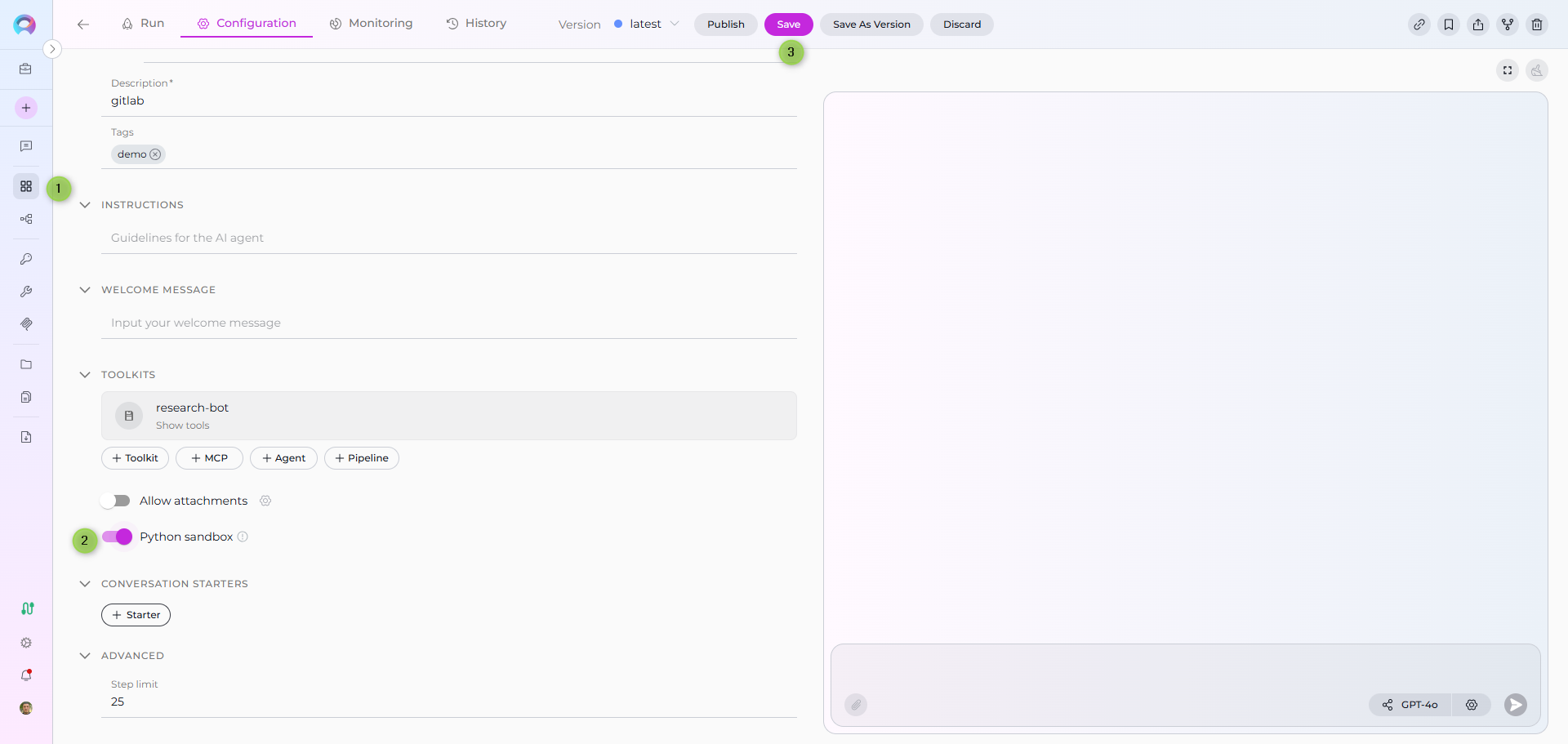This screenshot has height=744, width=1568.
Task: Collapse the Instructions section
Action: tap(85, 205)
